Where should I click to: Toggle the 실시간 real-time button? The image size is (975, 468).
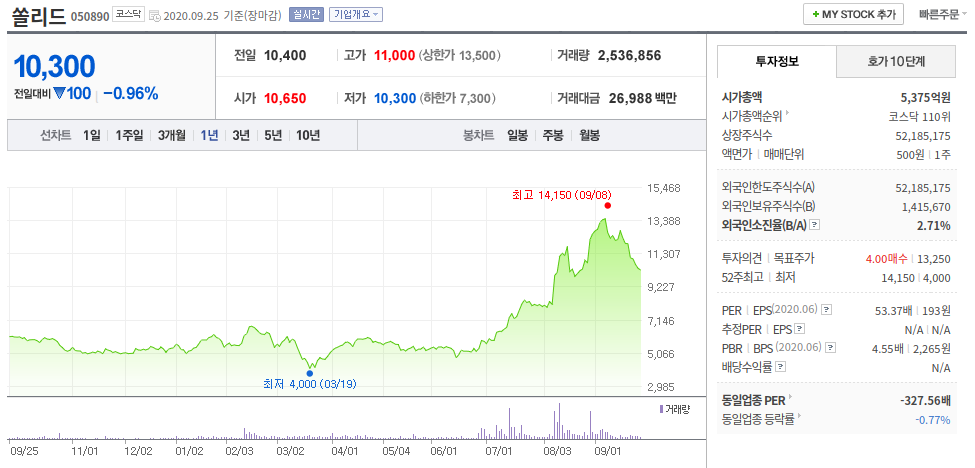(x=306, y=14)
